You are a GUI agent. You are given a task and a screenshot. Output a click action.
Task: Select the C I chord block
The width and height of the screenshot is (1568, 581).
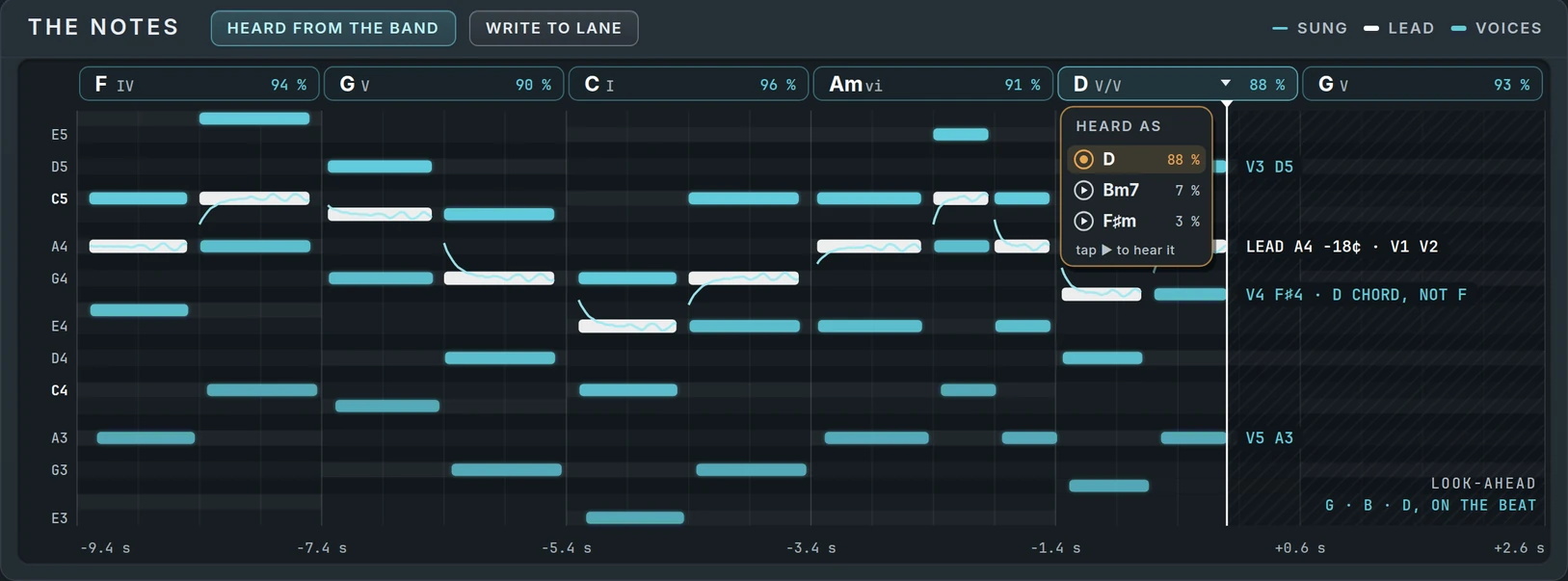tap(689, 84)
